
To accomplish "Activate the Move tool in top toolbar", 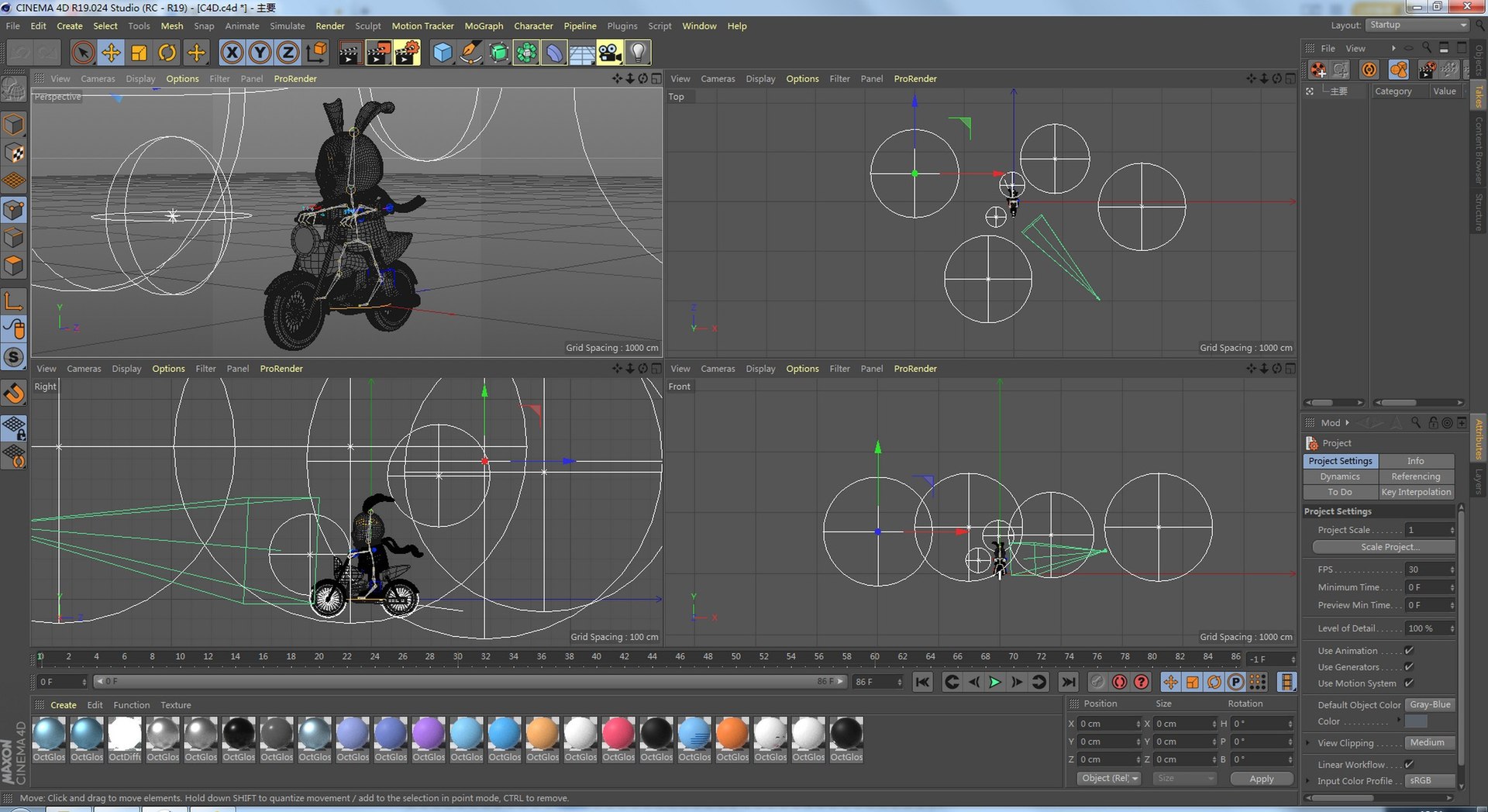I will (x=111, y=53).
